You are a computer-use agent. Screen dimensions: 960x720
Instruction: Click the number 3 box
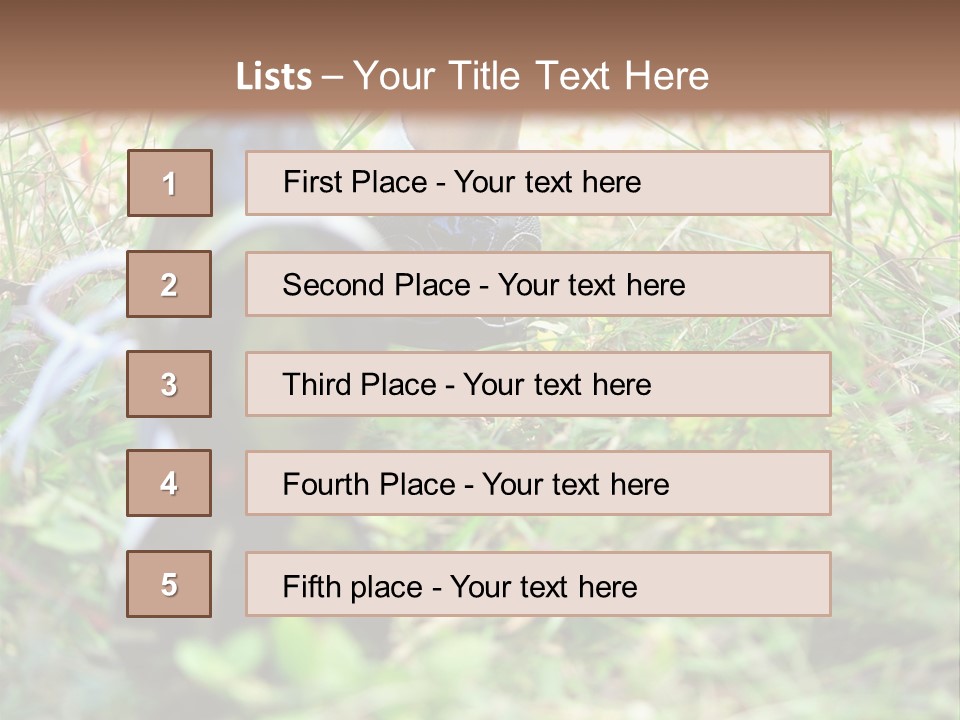[x=169, y=384]
